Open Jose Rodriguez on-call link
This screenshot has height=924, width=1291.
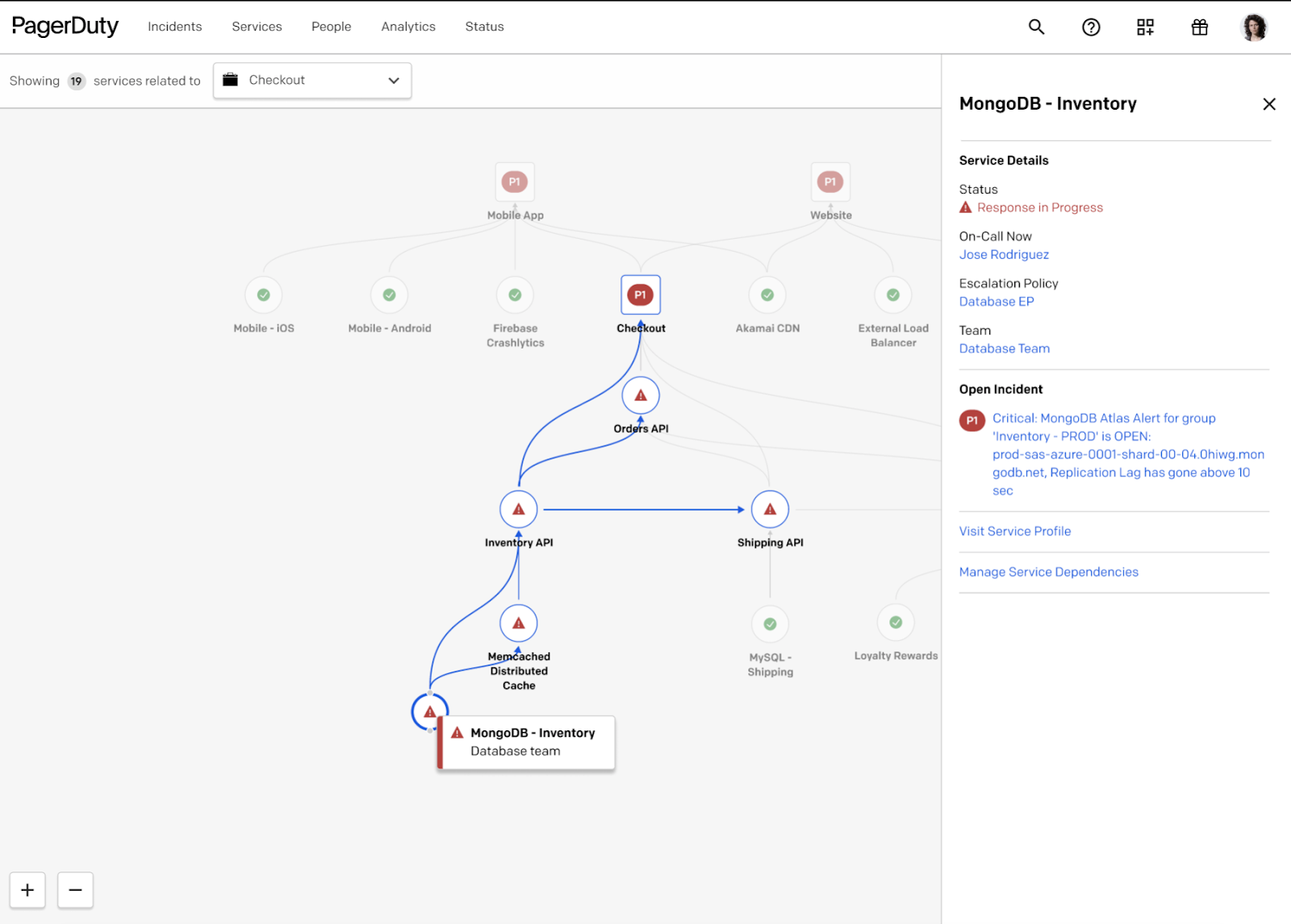coord(1004,254)
